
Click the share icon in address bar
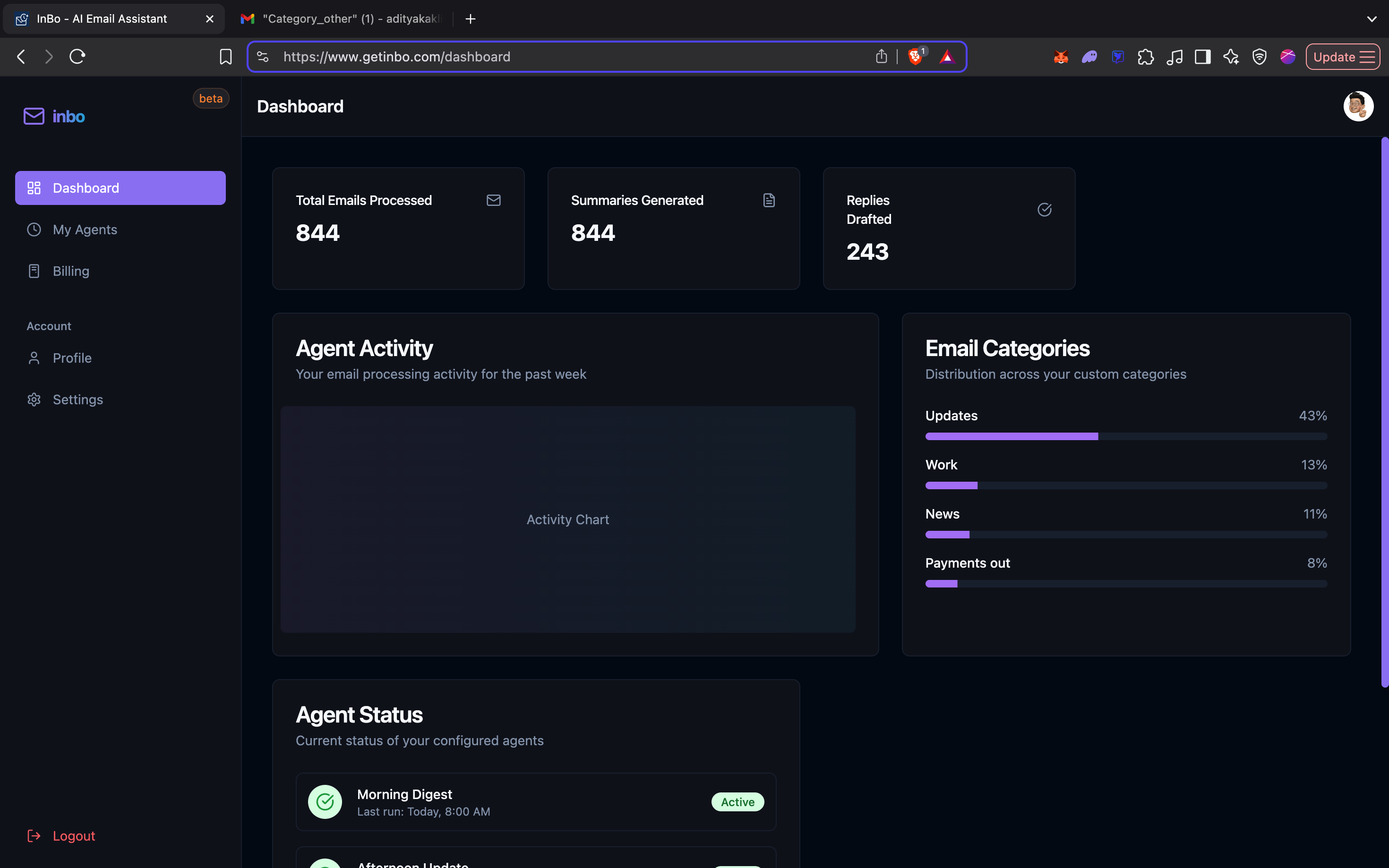pyautogui.click(x=882, y=57)
